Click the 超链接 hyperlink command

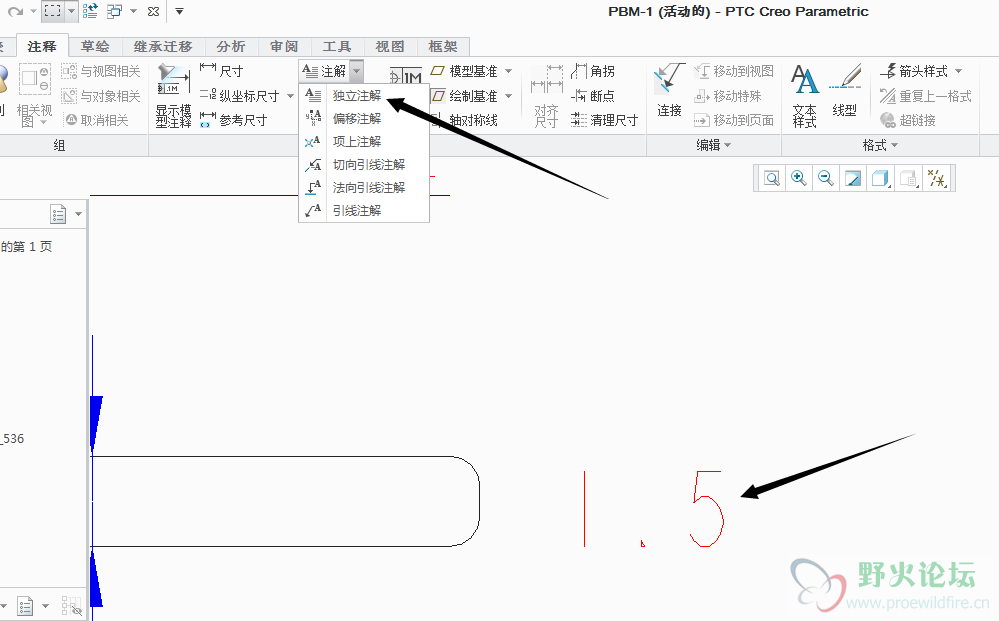pyautogui.click(x=908, y=120)
